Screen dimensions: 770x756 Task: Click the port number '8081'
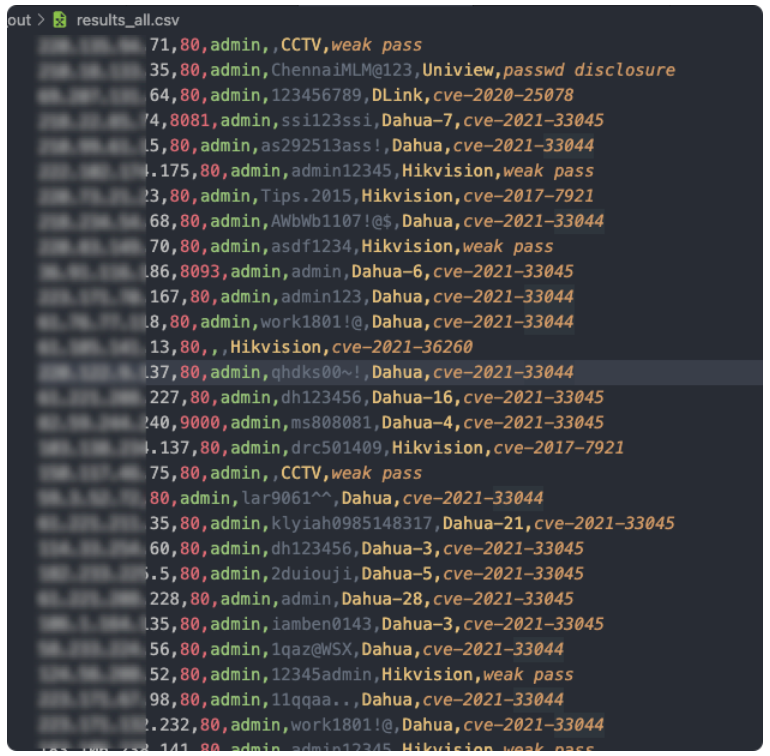point(190,120)
